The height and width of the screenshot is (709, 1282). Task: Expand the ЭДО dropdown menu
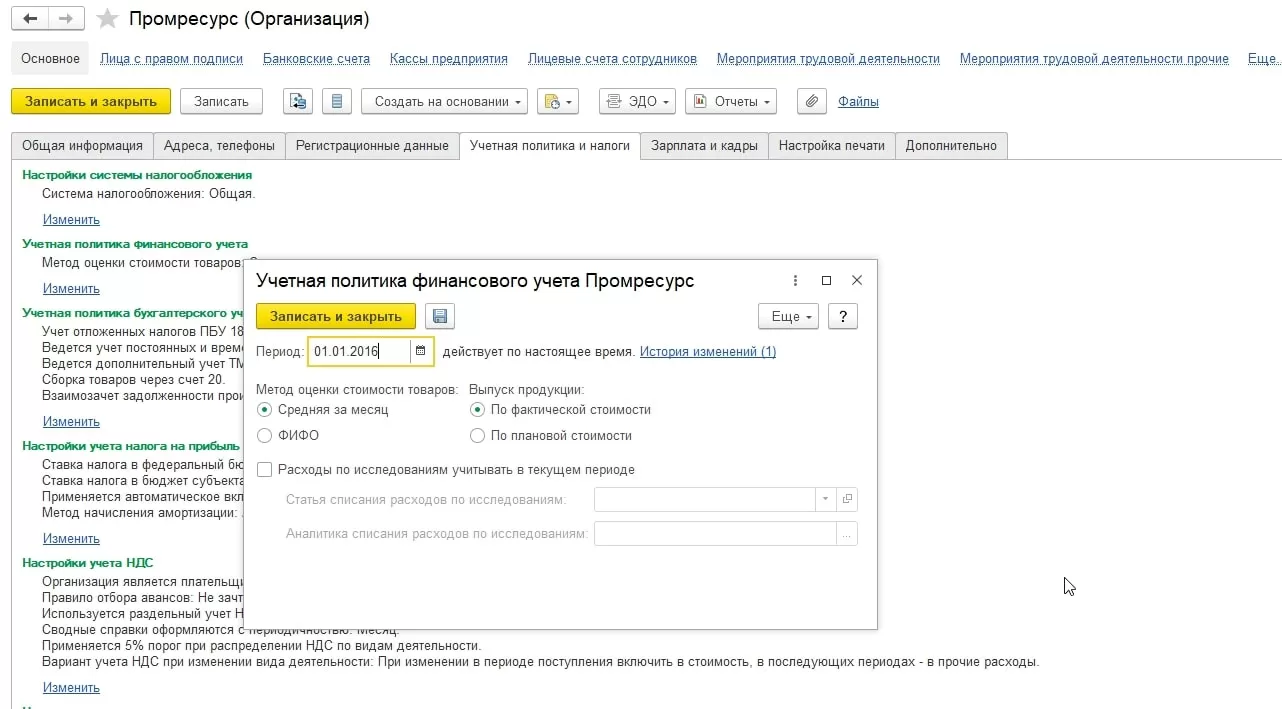pyautogui.click(x=637, y=101)
